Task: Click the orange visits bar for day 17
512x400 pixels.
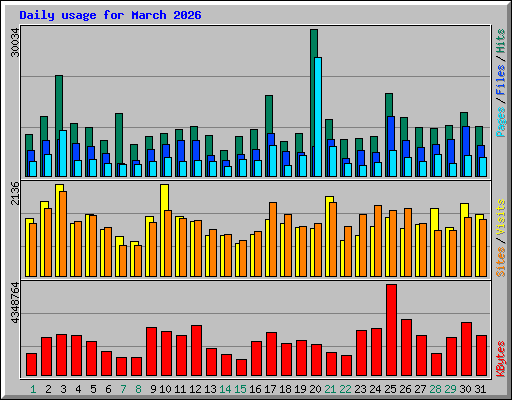Action: point(273,239)
